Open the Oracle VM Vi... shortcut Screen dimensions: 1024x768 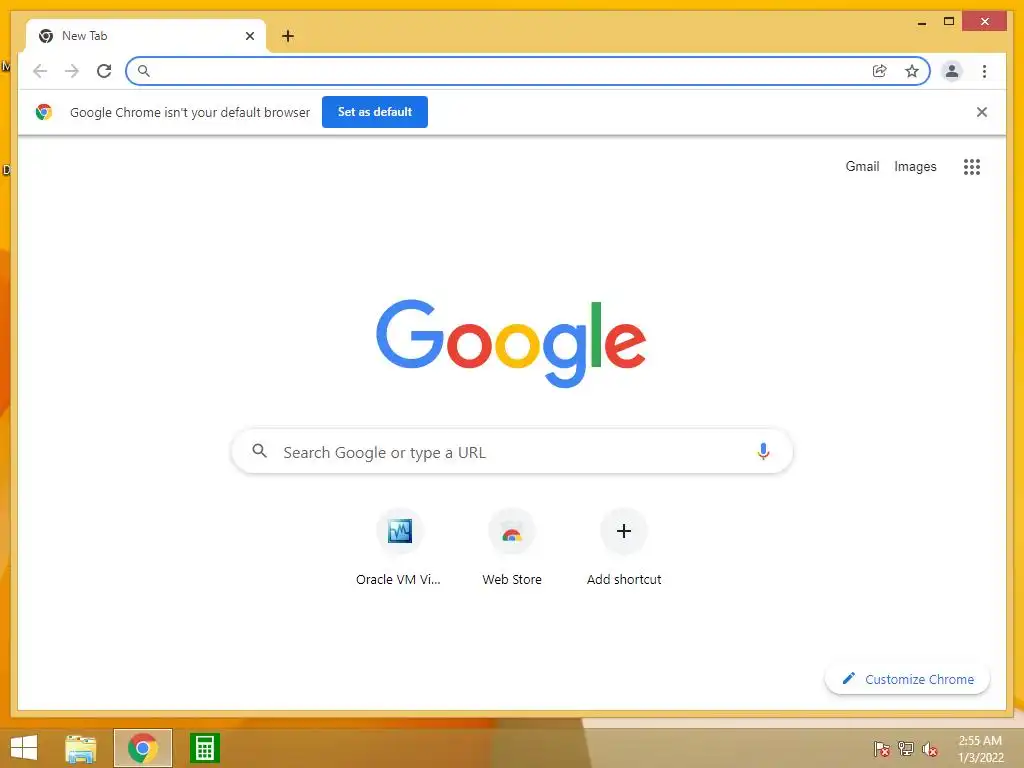click(399, 549)
